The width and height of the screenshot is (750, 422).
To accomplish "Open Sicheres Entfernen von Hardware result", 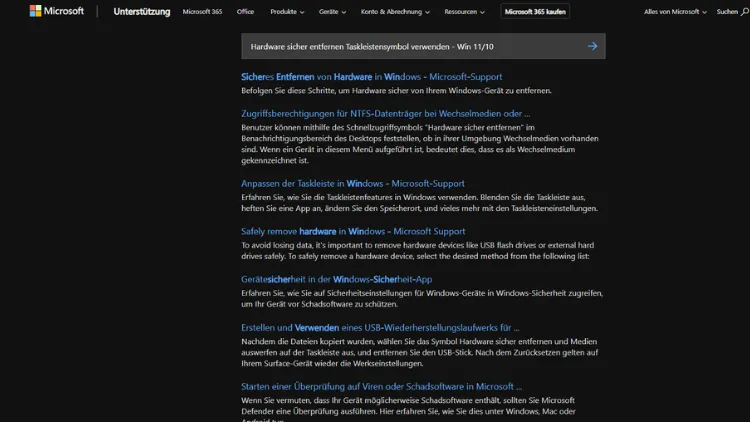I will pos(372,77).
